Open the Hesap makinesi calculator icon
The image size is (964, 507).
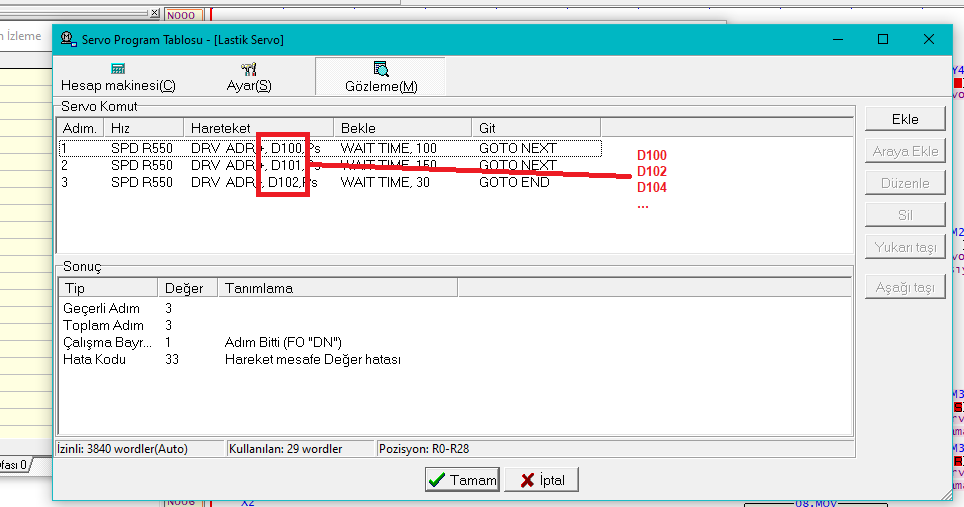click(x=118, y=69)
